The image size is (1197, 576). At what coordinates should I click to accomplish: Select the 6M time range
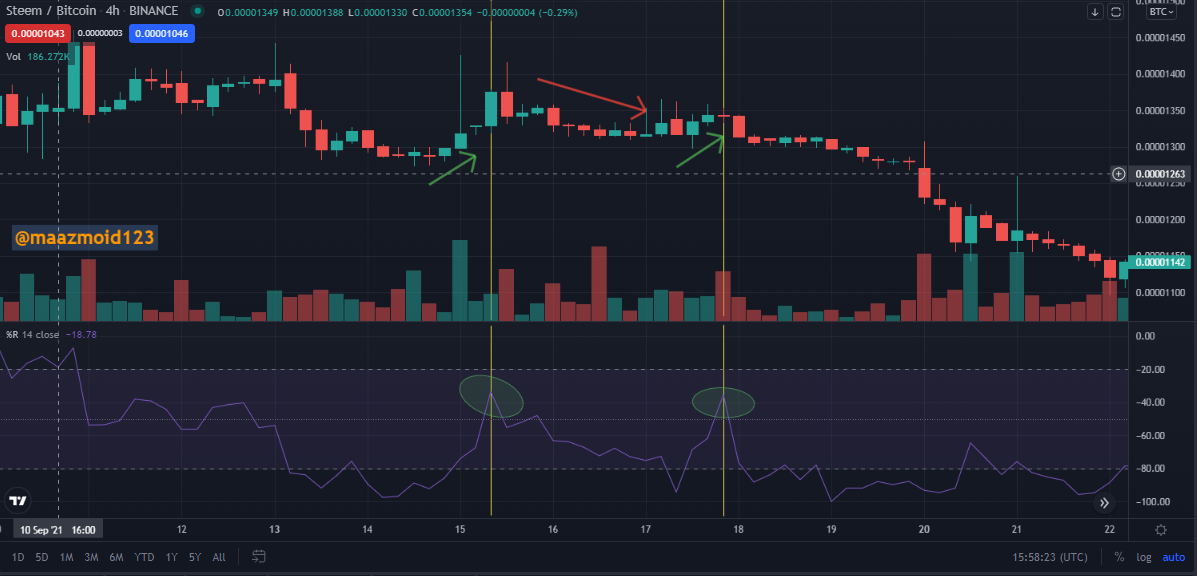[117, 557]
